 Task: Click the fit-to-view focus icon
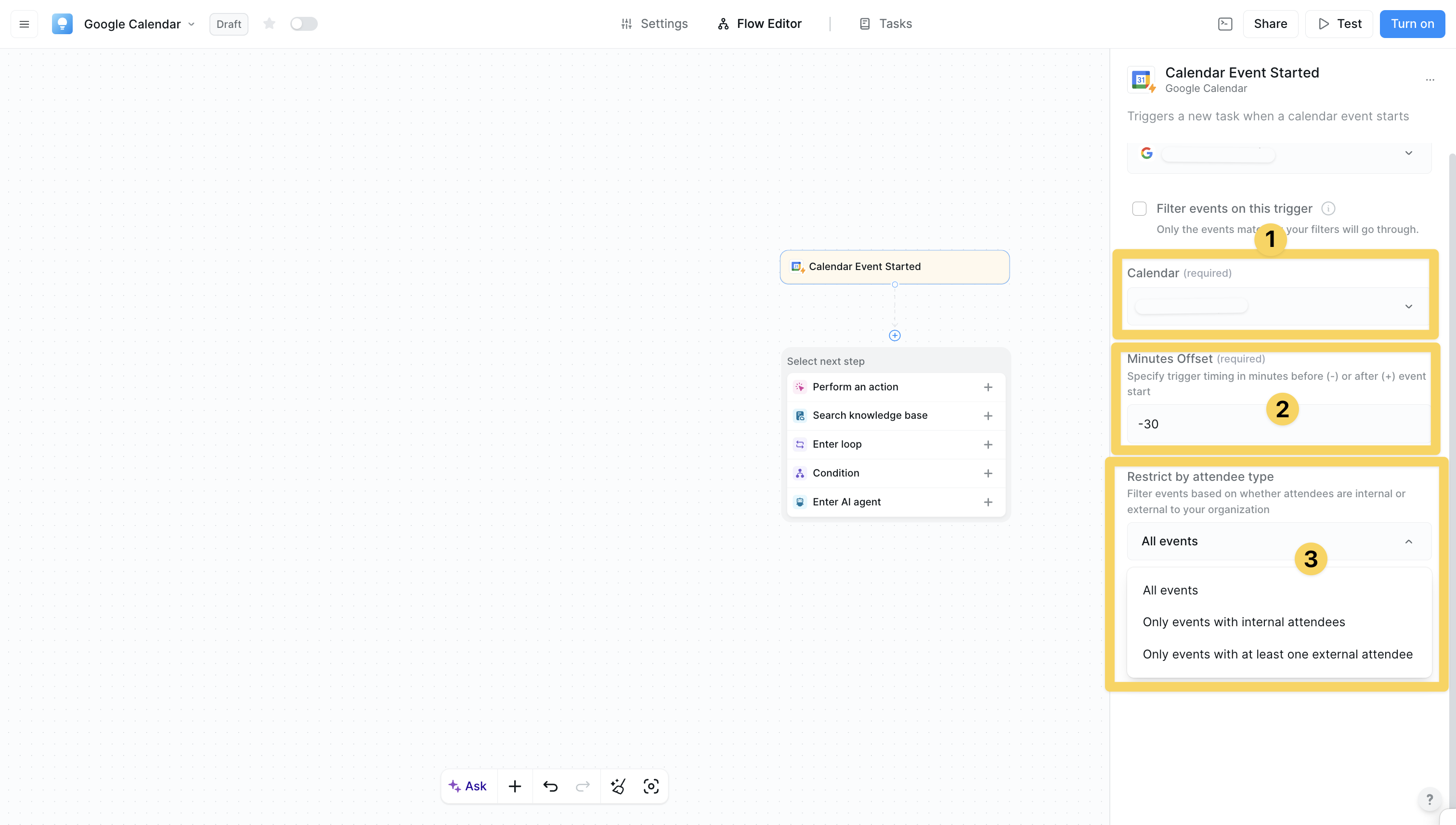(650, 786)
